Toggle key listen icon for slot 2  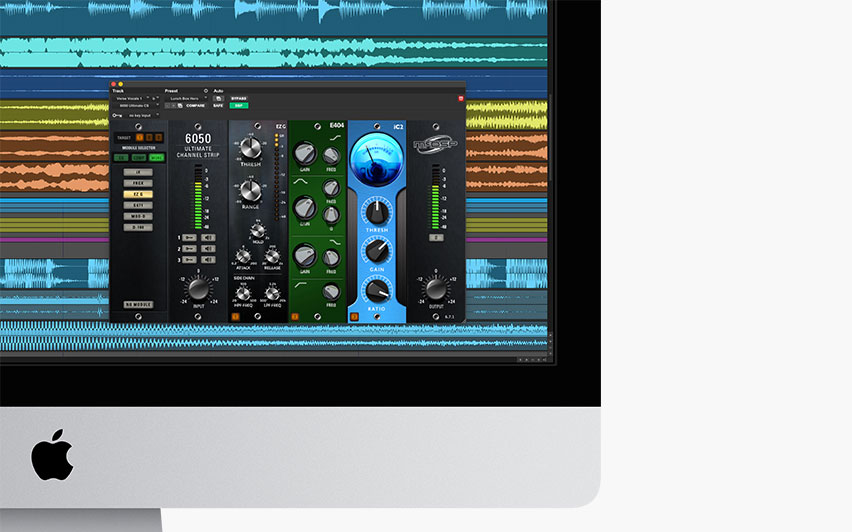(x=189, y=248)
